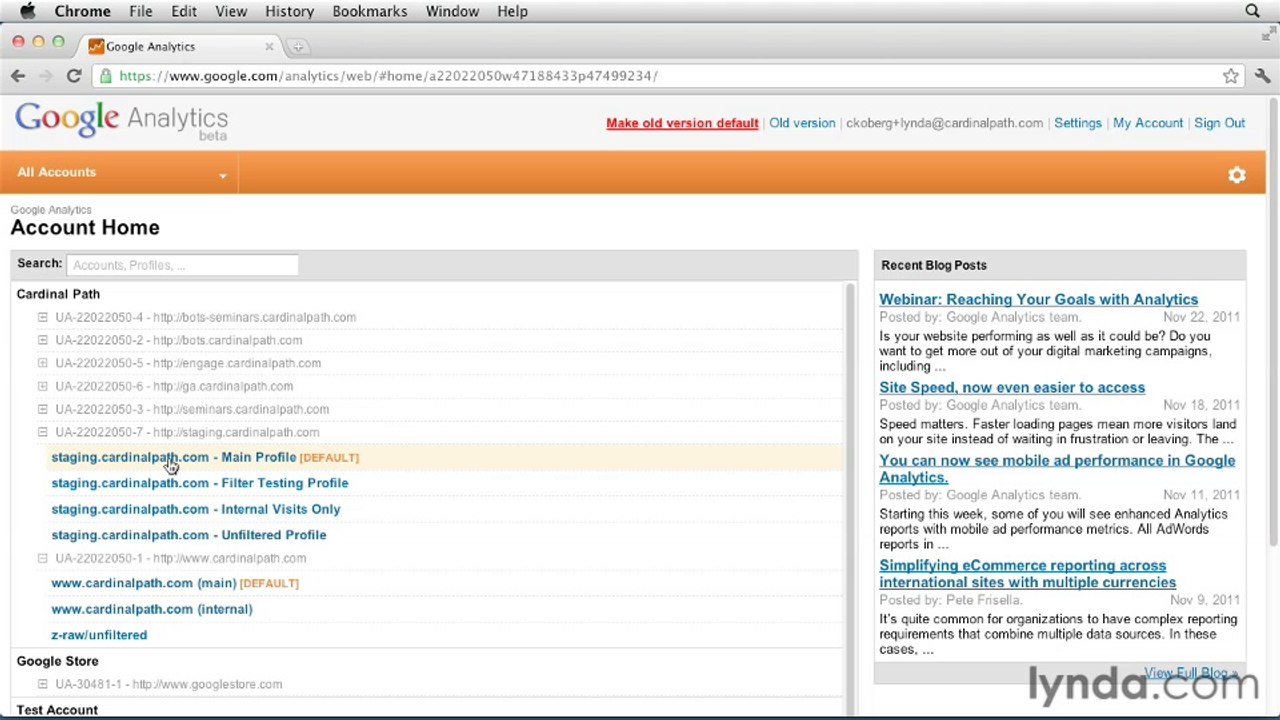Viewport: 1280px width, 720px height.
Task: Open Chrome wrench settings menu
Action: (1262, 76)
